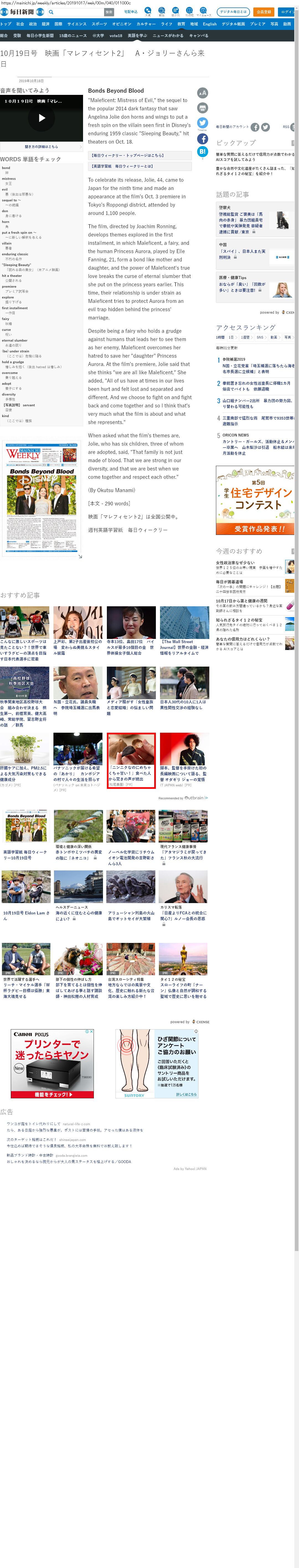Open the 毎日小学生新聞 submenu item

click(40, 35)
